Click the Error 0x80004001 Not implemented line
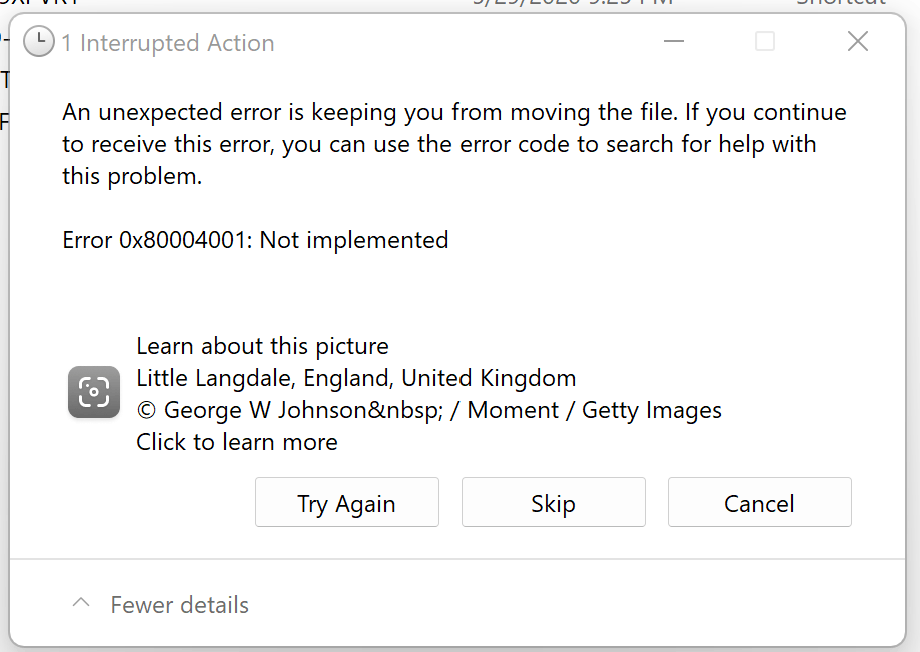 (x=255, y=240)
